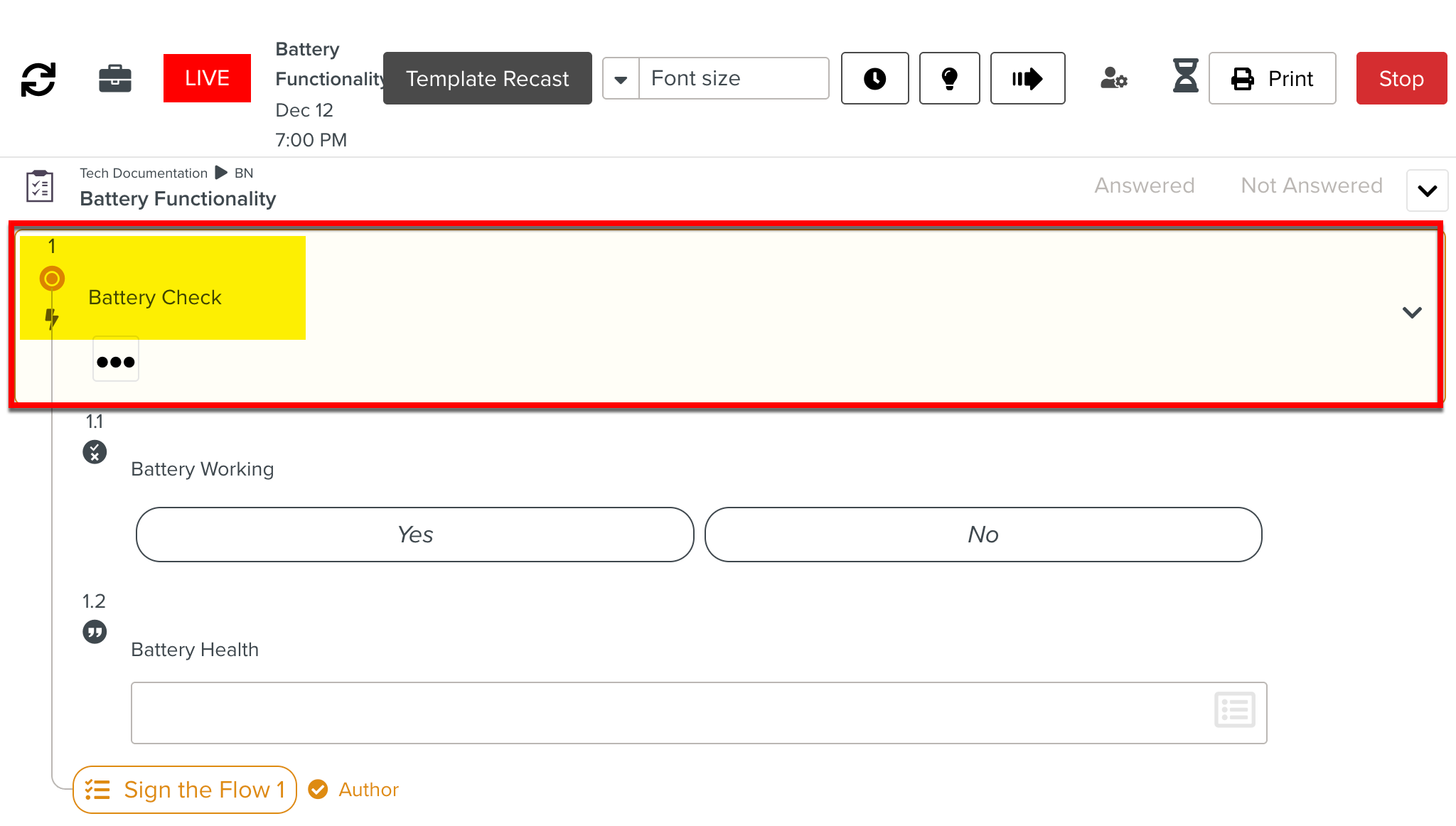Open the toolbox briefcase icon
This screenshot has height=826, width=1456.
(115, 78)
